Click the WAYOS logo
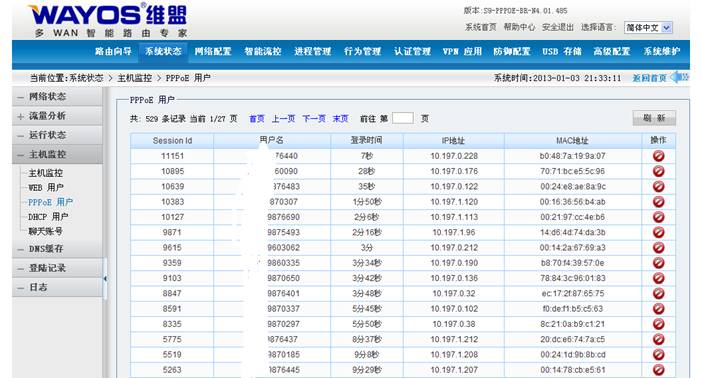Image resolution: width=702 pixels, height=378 pixels. [107, 20]
